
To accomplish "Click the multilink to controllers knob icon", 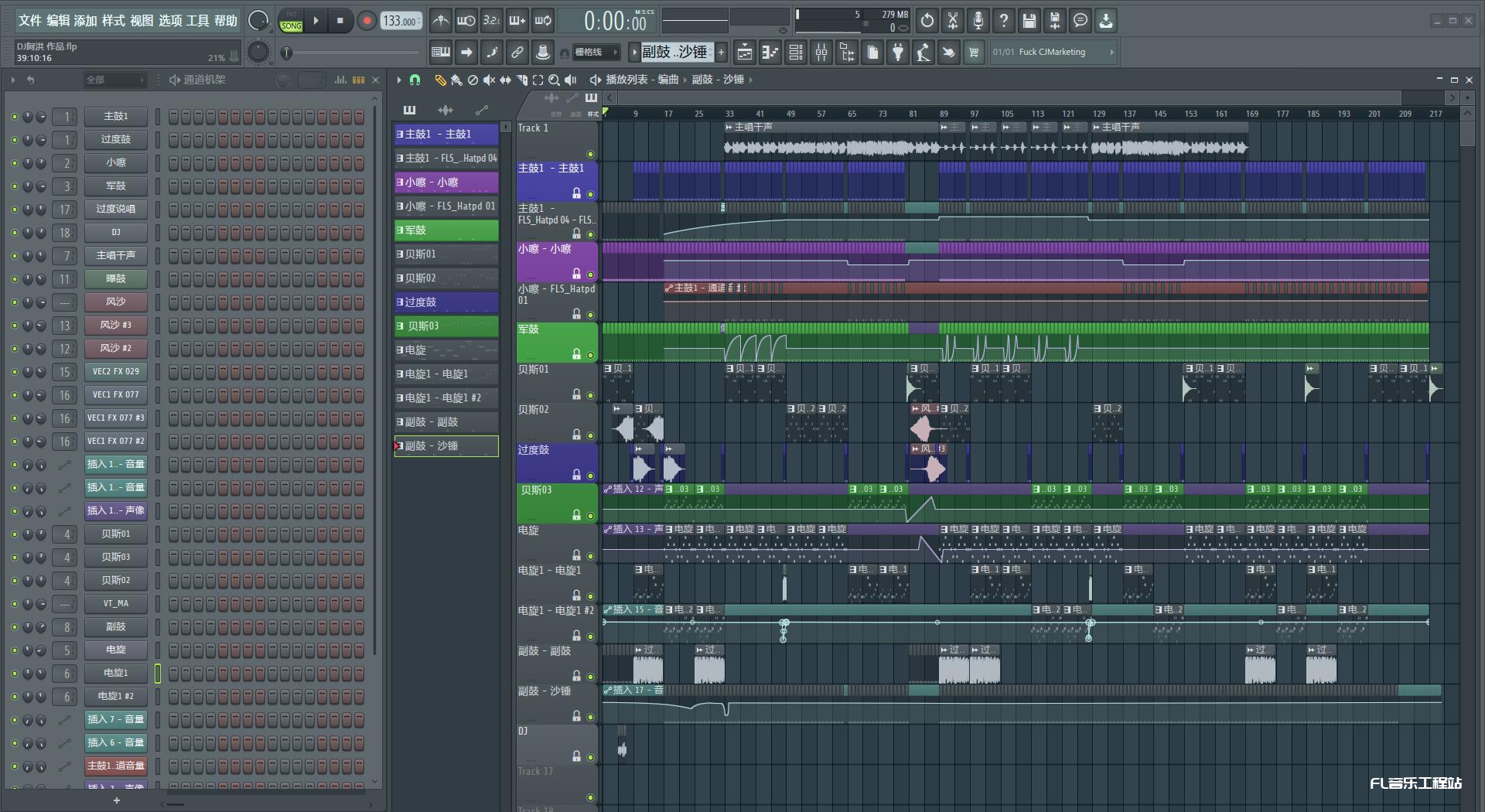I will point(543,53).
